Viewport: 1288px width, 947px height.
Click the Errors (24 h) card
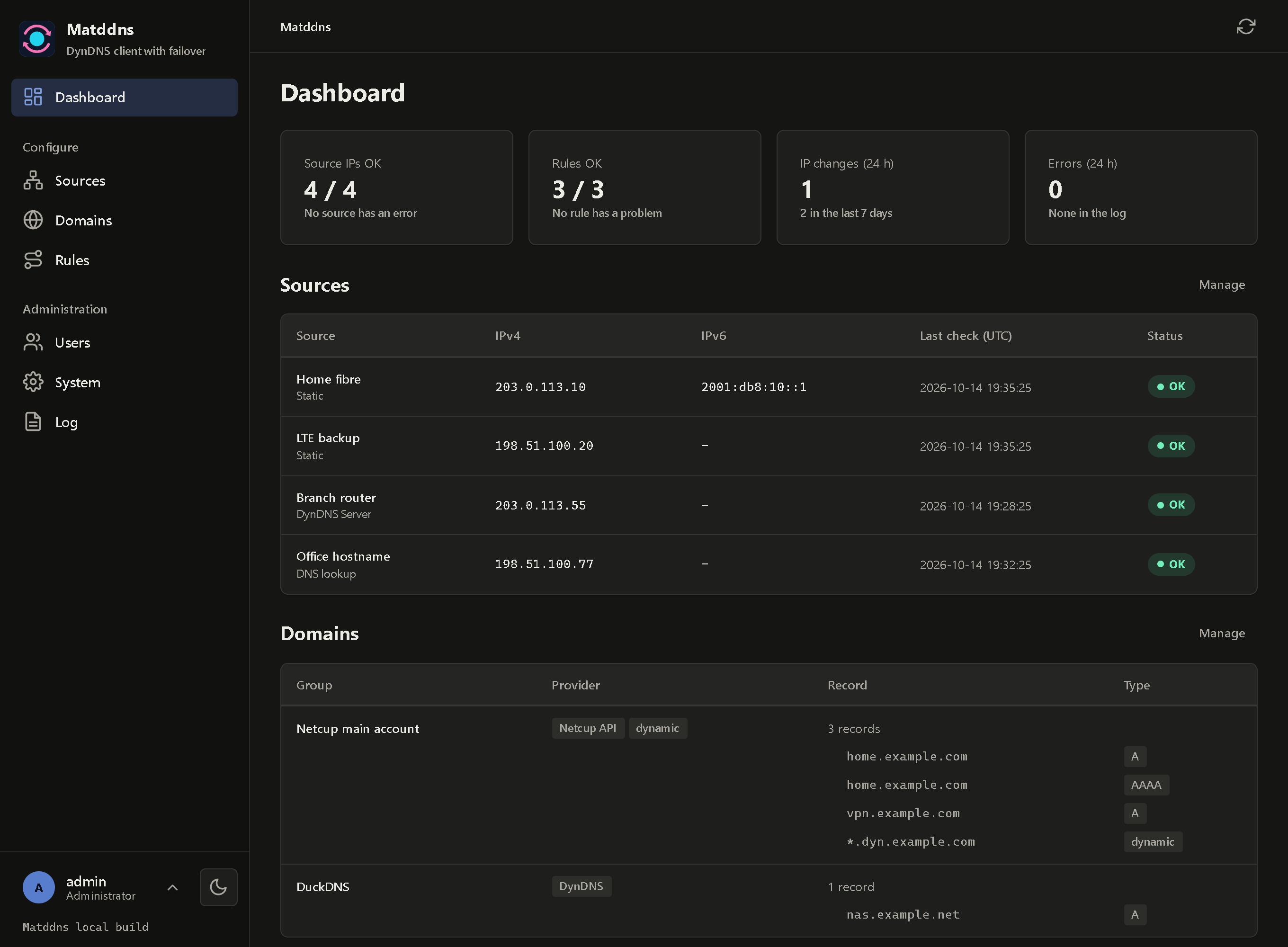click(1141, 188)
